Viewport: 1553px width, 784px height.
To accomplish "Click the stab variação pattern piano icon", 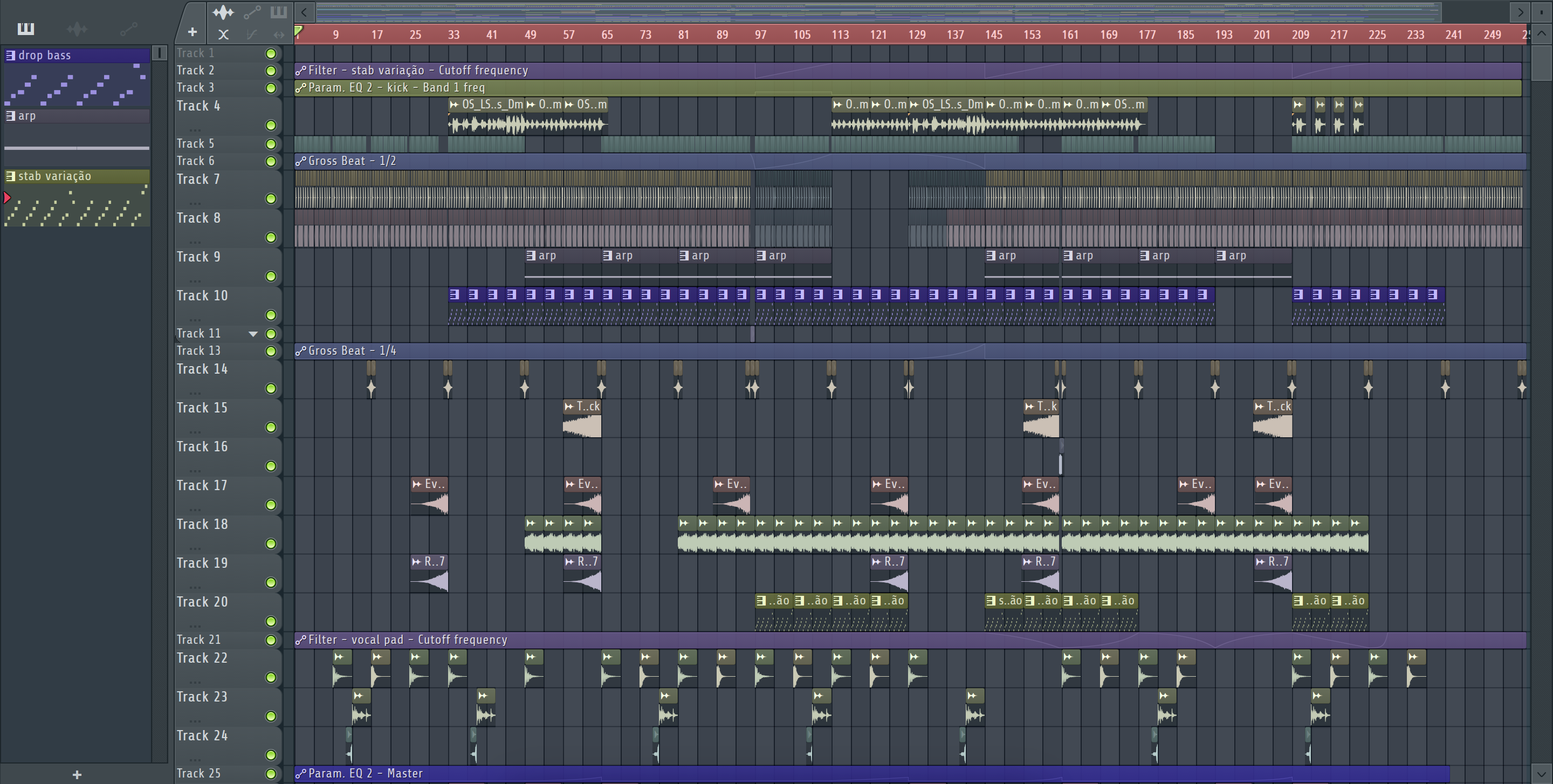I will coord(10,176).
